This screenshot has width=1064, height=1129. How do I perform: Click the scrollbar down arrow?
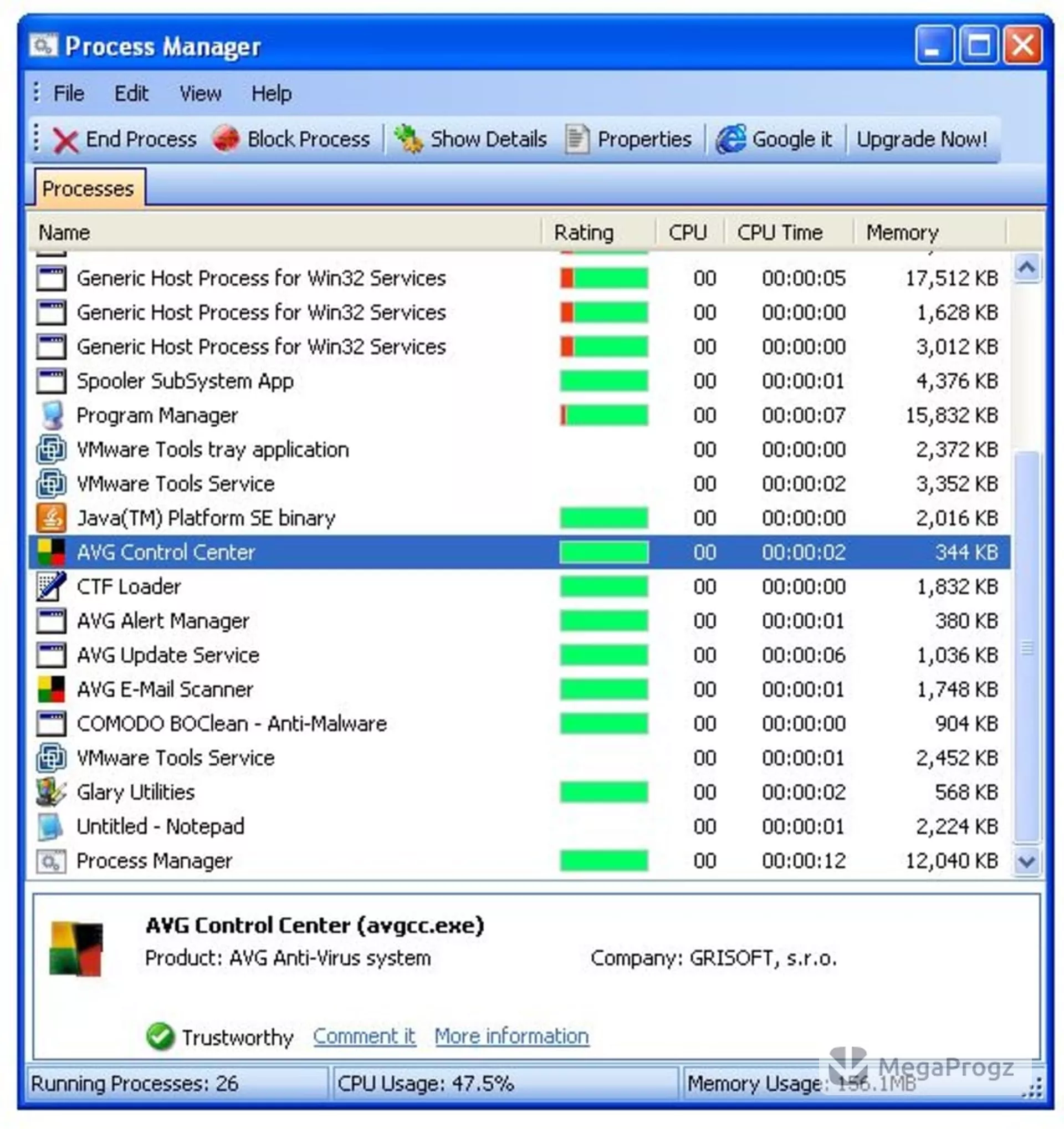click(x=1026, y=862)
